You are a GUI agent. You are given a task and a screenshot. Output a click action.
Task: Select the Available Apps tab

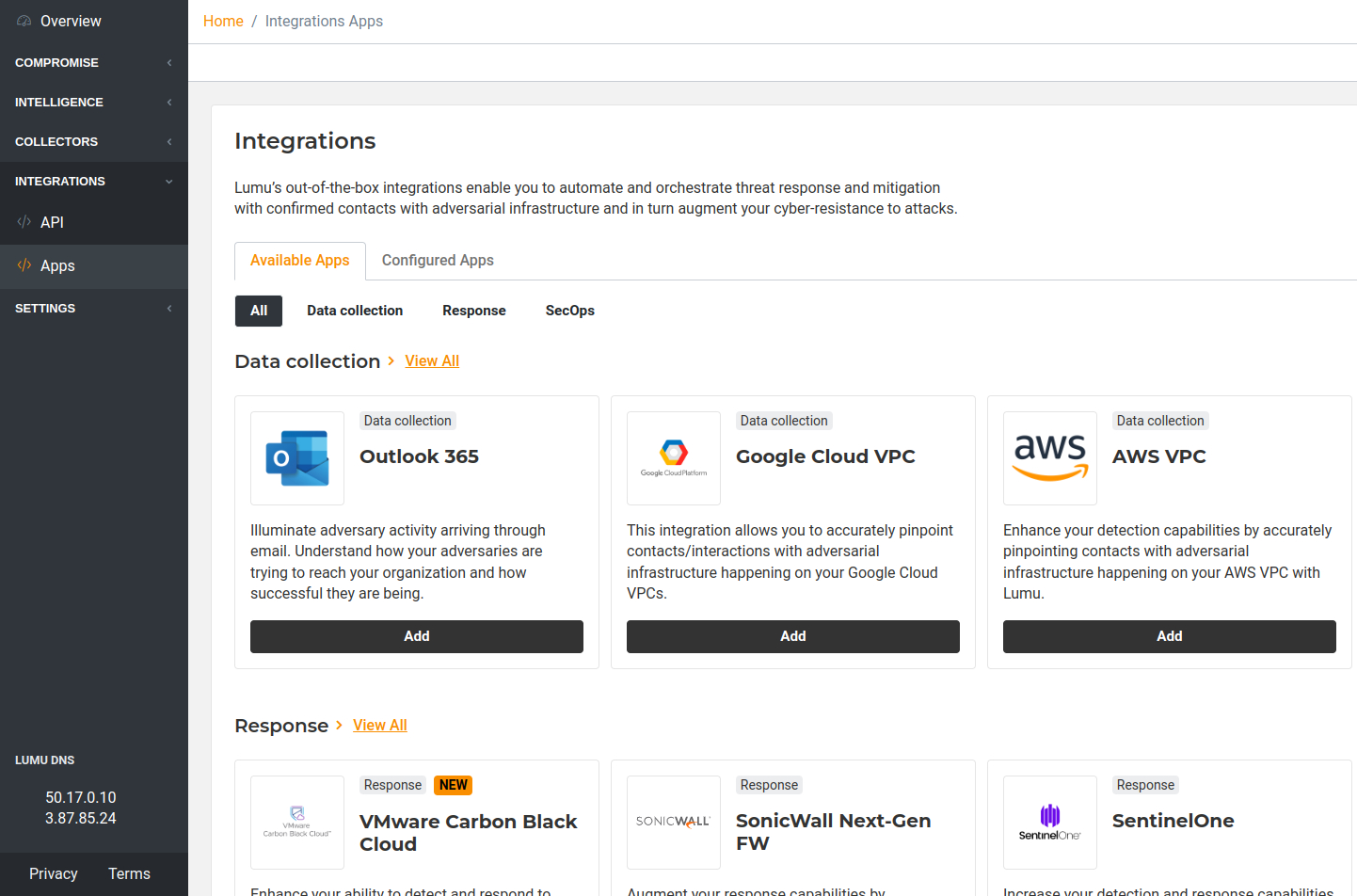299,261
